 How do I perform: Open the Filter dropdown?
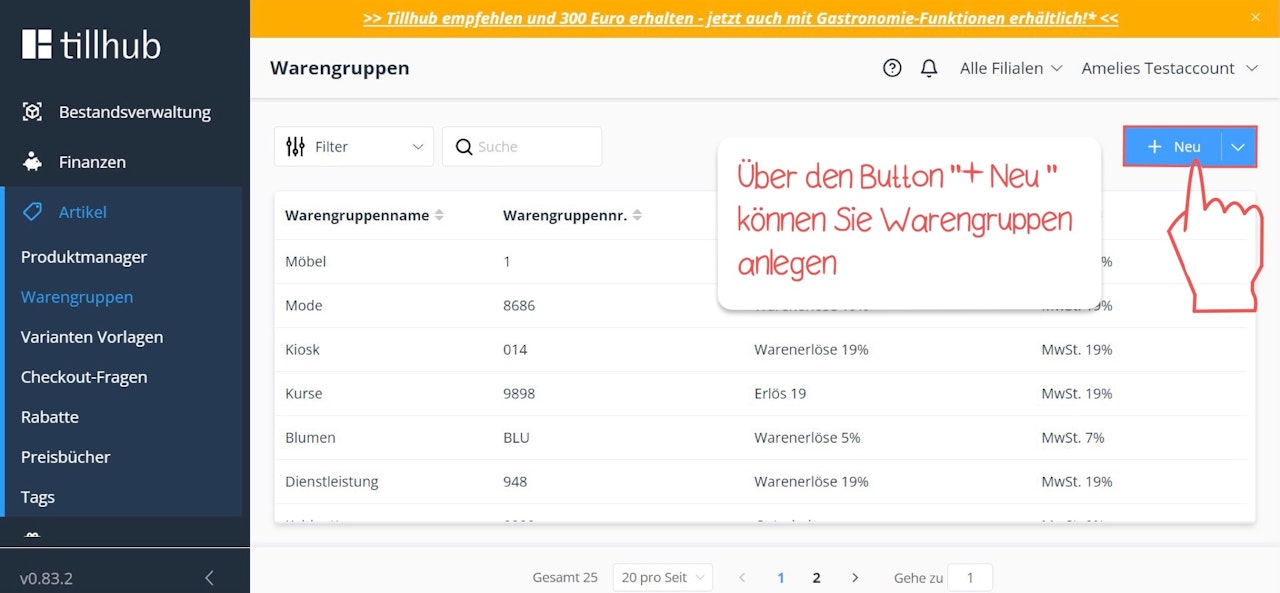click(354, 146)
